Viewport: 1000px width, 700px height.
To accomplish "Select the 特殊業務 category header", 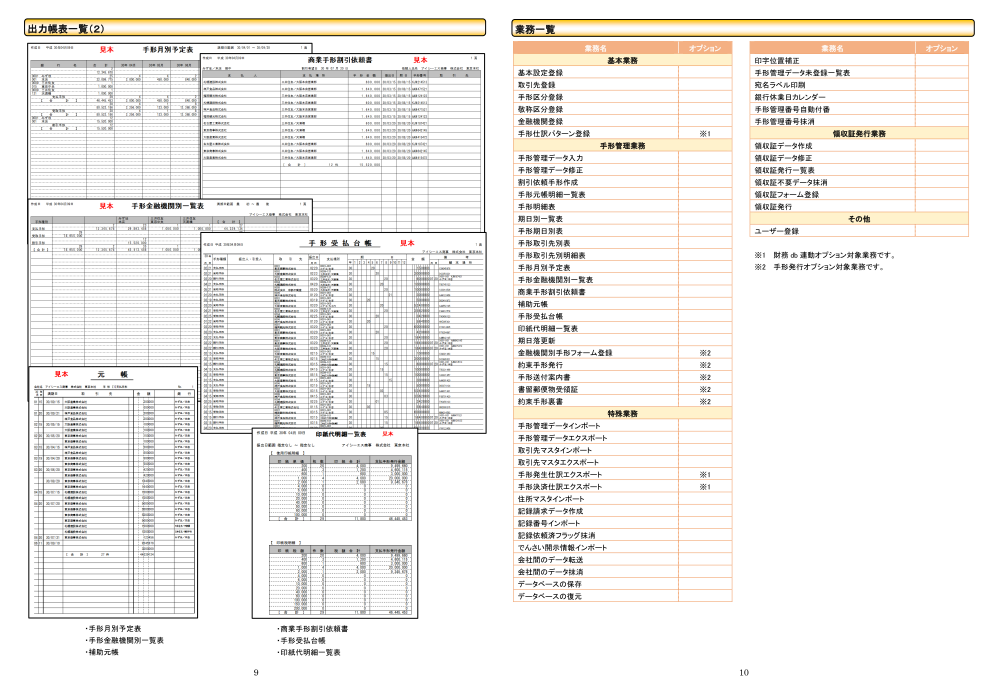I will (x=622, y=414).
